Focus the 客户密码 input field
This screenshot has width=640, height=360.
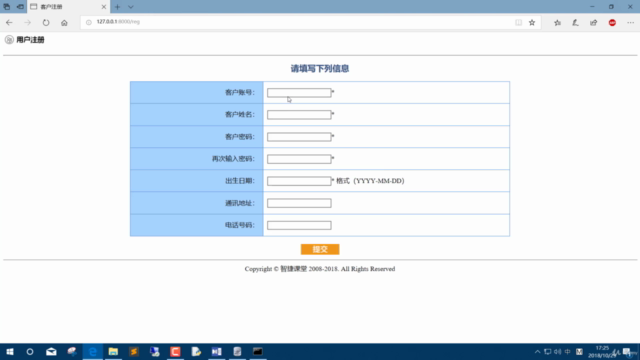[299, 137]
